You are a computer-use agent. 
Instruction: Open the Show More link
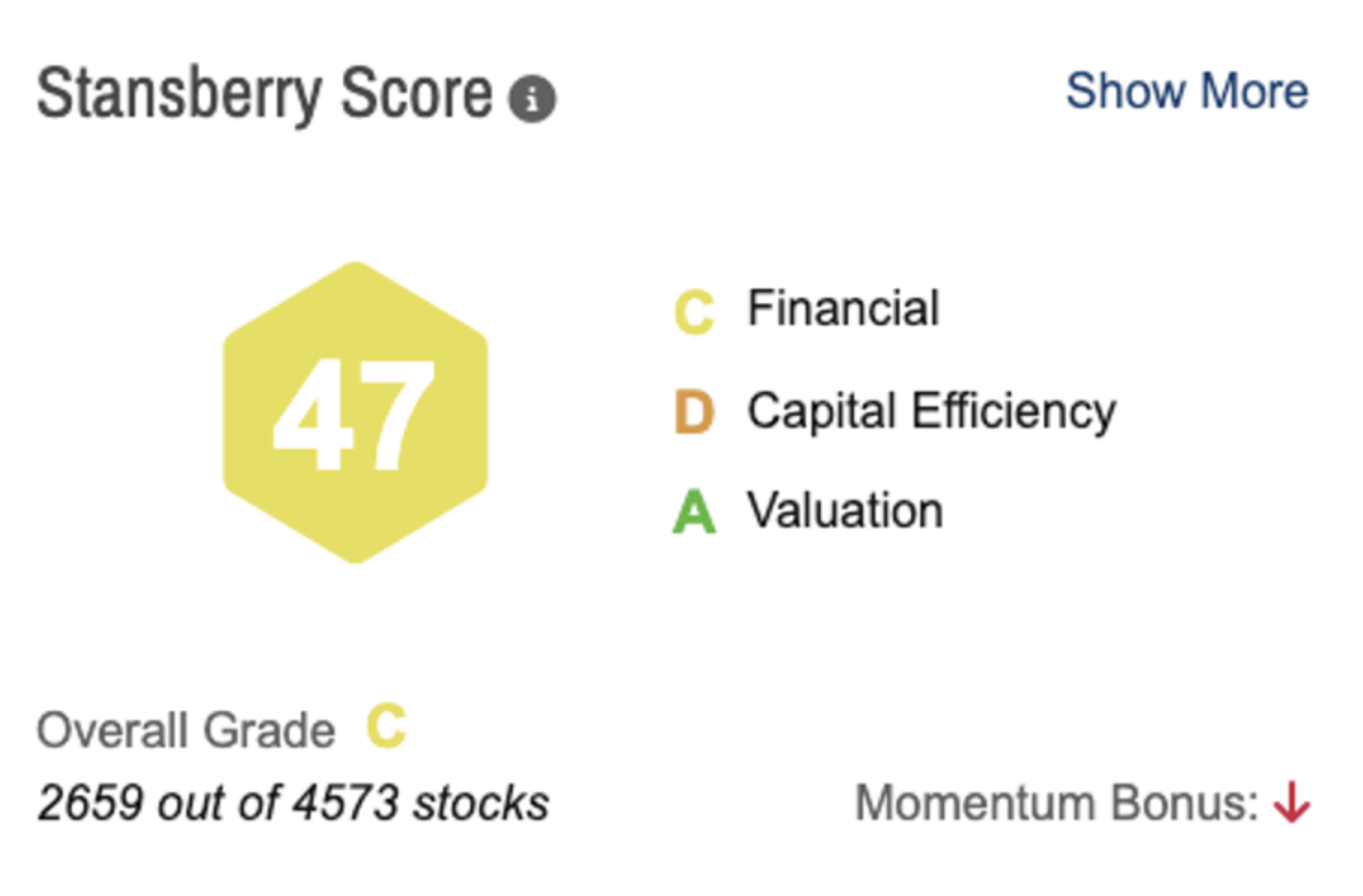tap(1187, 90)
